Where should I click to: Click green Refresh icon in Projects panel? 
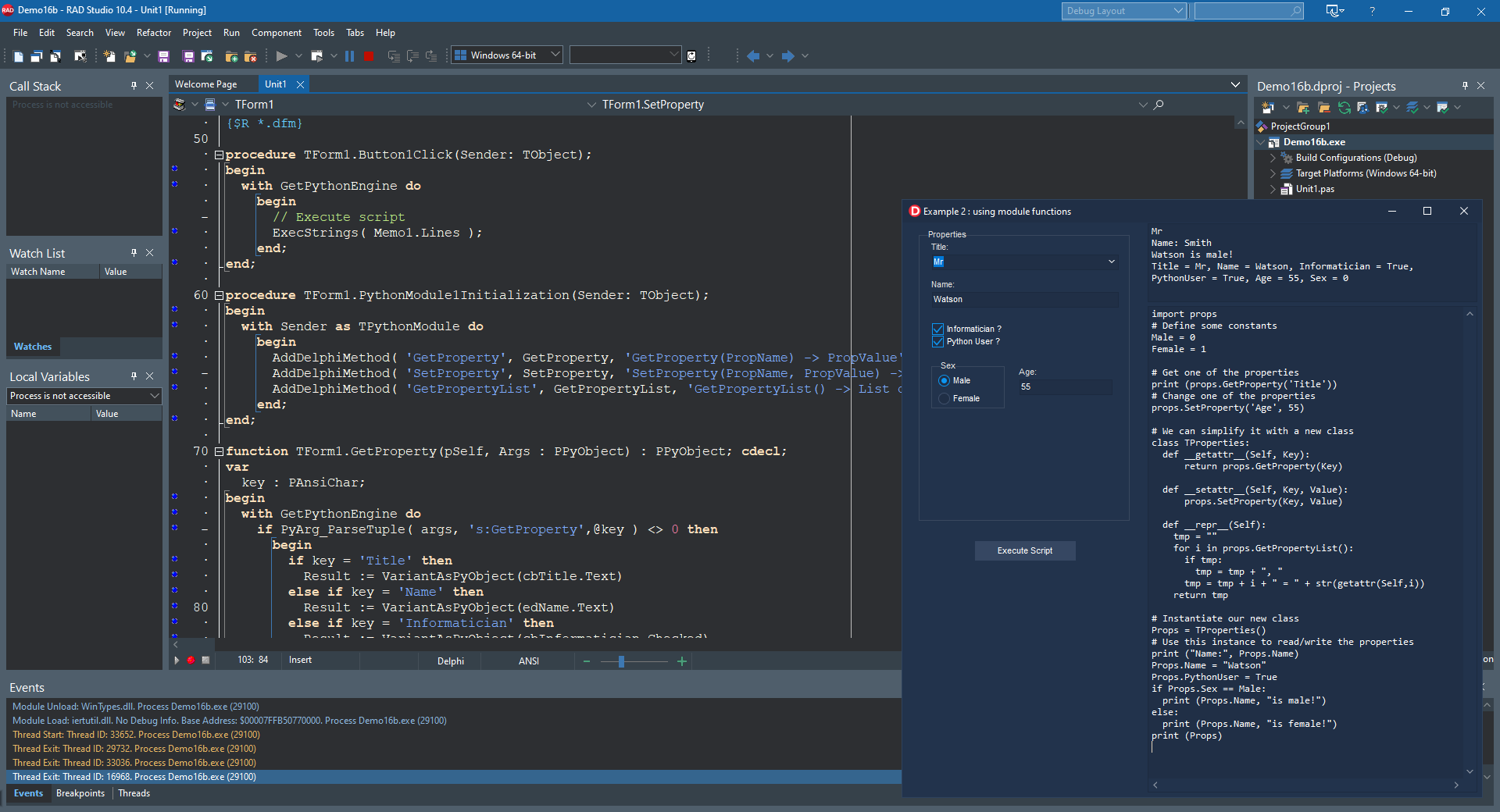click(x=1344, y=108)
